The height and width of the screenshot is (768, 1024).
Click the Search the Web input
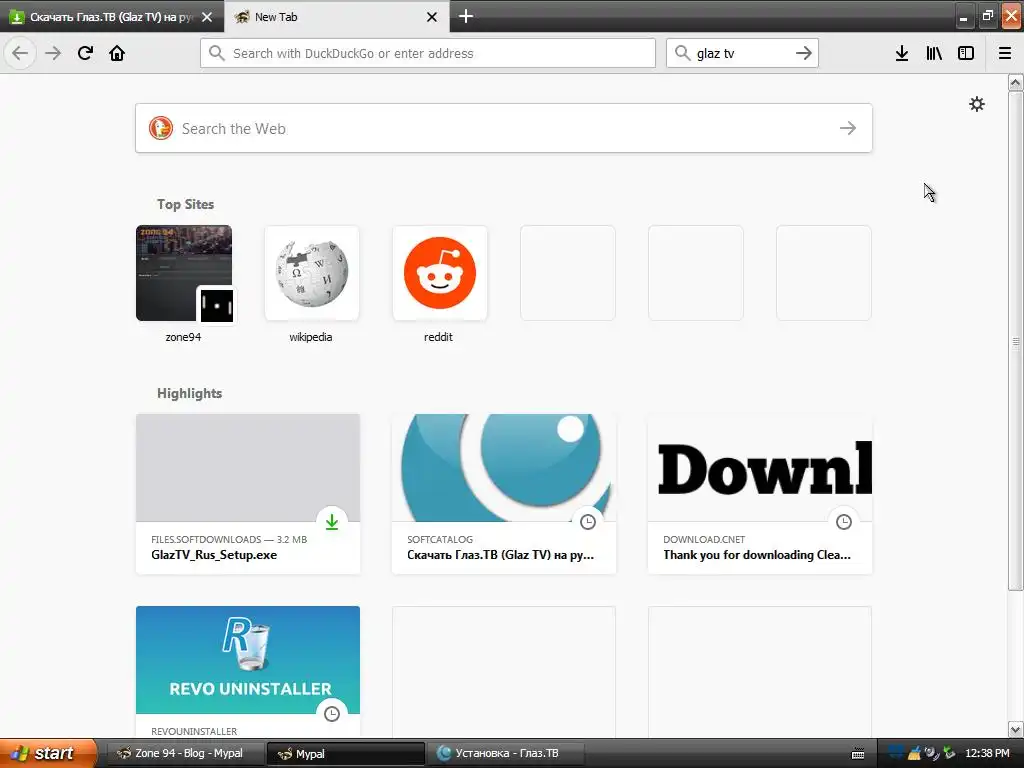point(504,128)
